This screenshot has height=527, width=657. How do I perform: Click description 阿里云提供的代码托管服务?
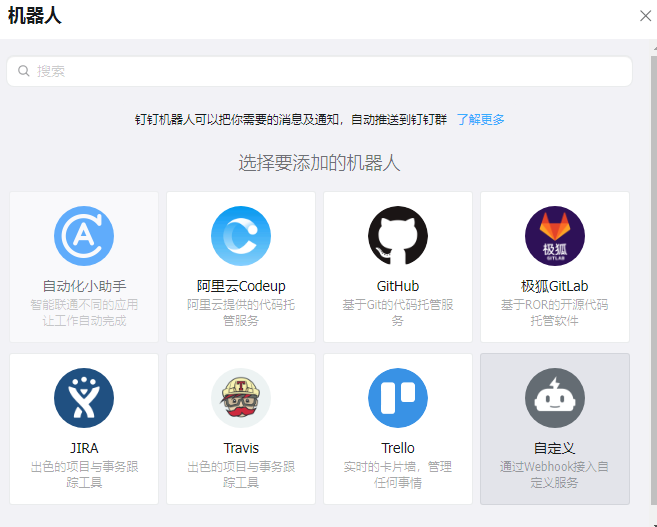pyautogui.click(x=241, y=313)
